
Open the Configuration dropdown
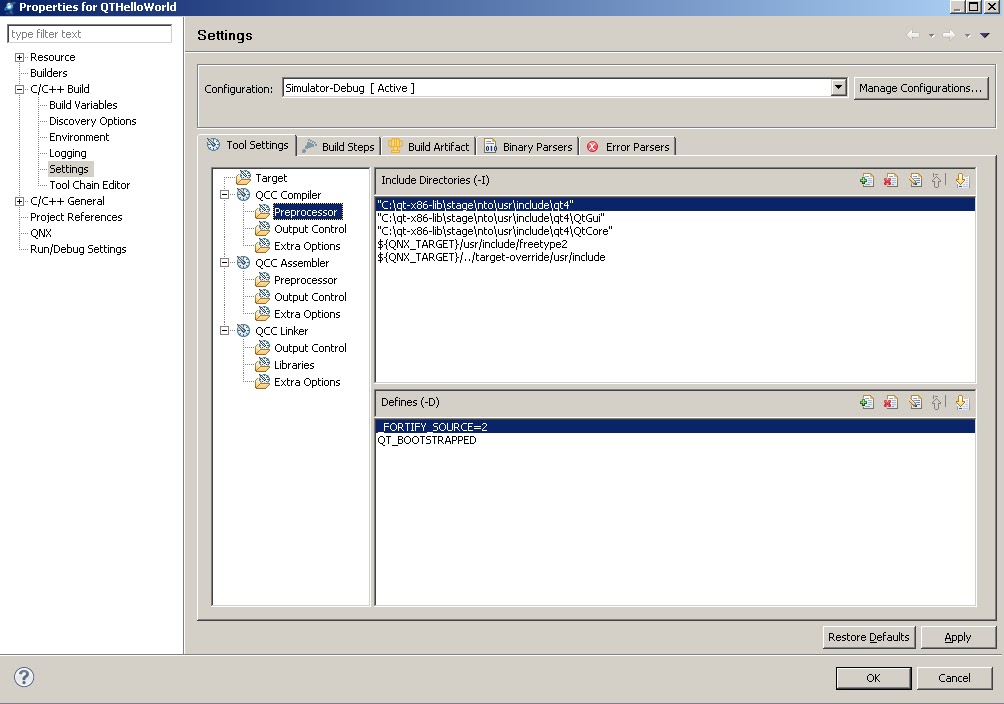(838, 88)
